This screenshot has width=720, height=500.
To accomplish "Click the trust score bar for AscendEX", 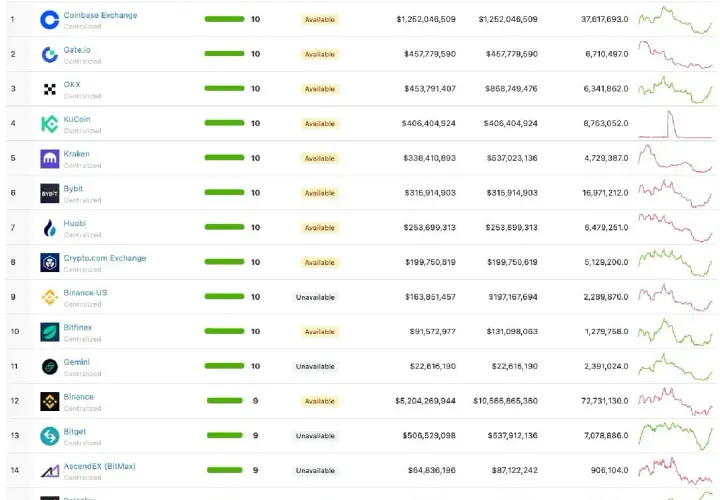I will [x=225, y=470].
